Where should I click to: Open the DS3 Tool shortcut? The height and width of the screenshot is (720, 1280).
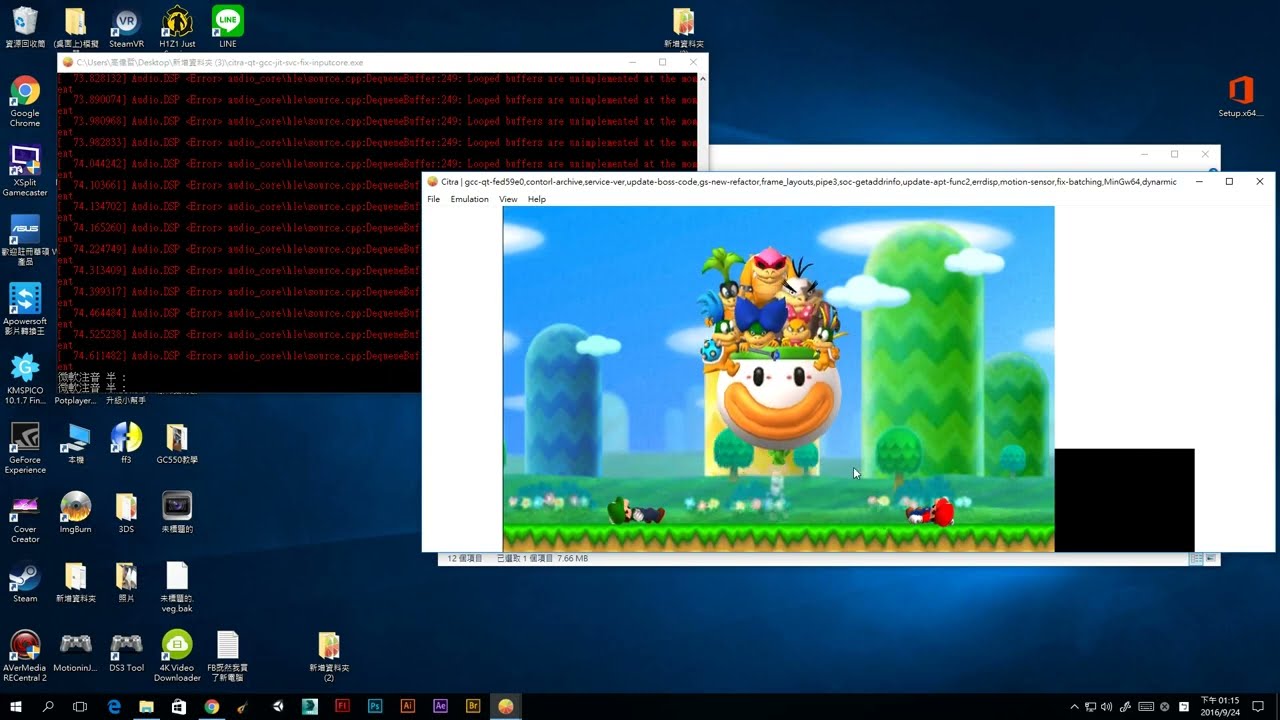[126, 651]
